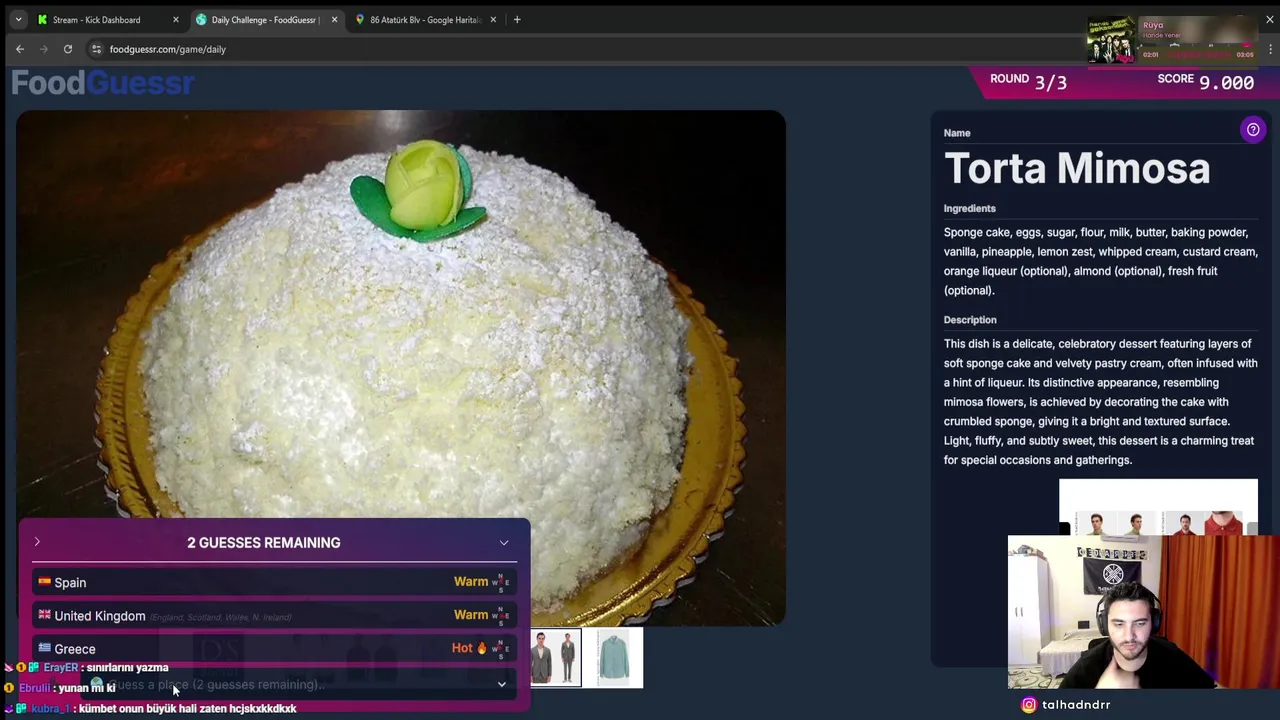Select the Spain guess row
The height and width of the screenshot is (720, 1280).
[274, 582]
